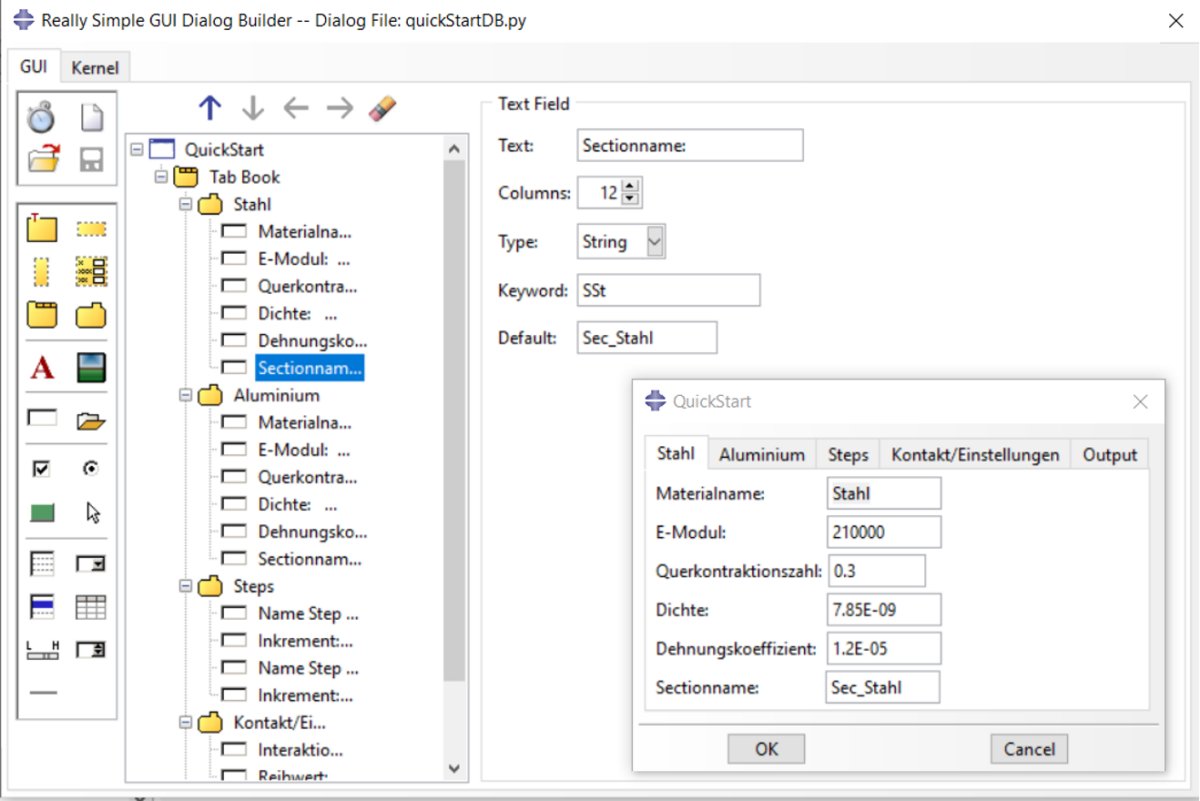Click the left arrow above the tree
The height and width of the screenshot is (801, 1200).
point(296,108)
